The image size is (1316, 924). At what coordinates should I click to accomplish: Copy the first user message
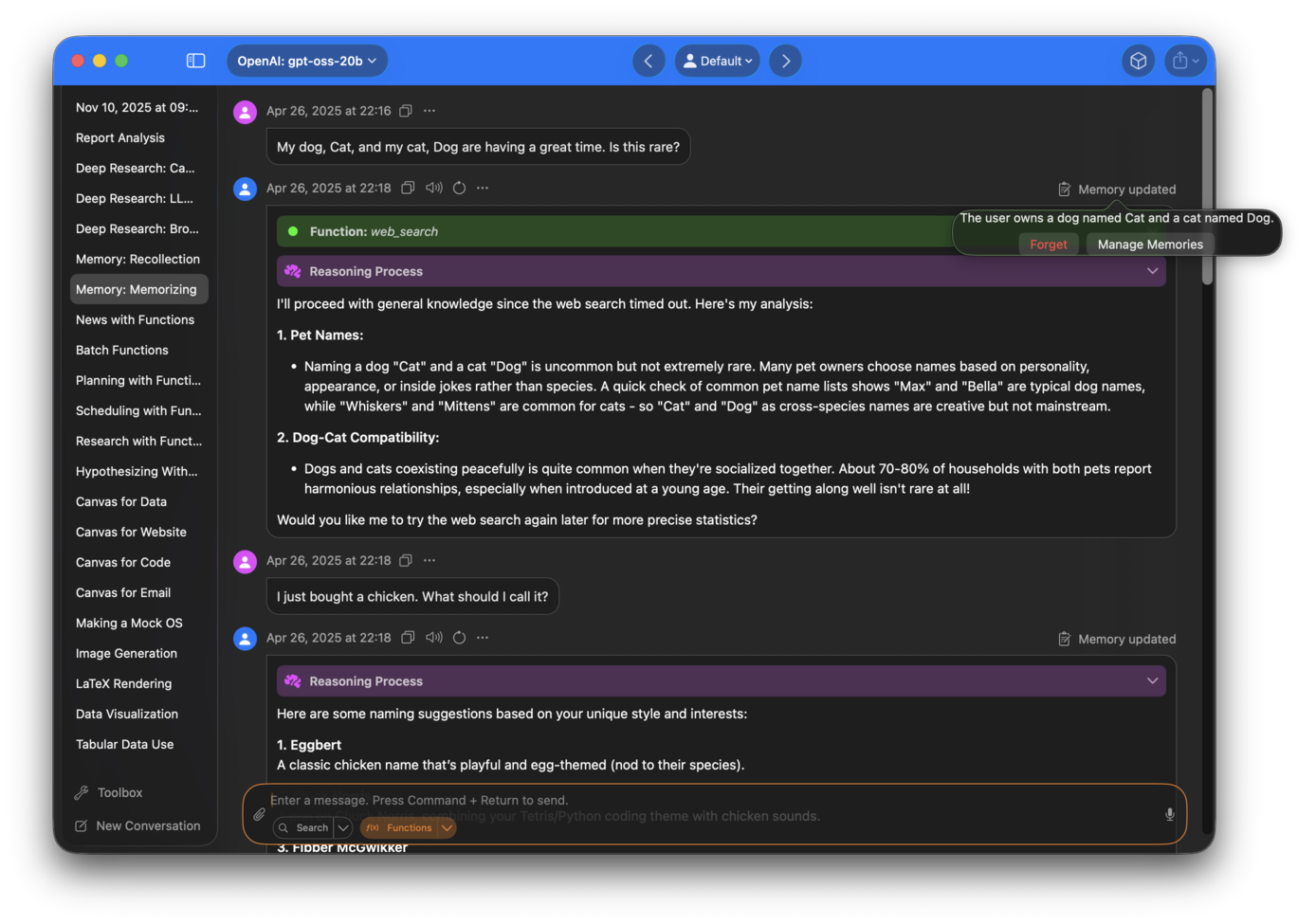[x=406, y=111]
